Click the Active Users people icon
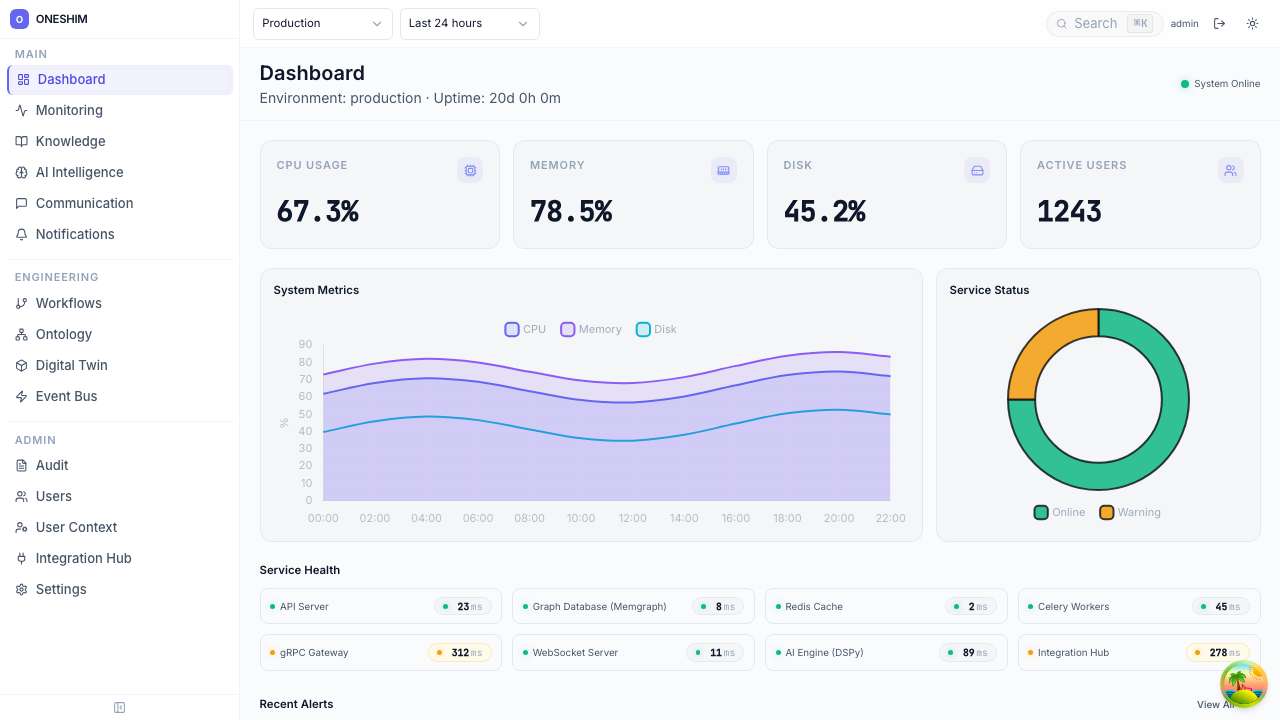Viewport: 1280px width, 720px height. [x=1230, y=170]
